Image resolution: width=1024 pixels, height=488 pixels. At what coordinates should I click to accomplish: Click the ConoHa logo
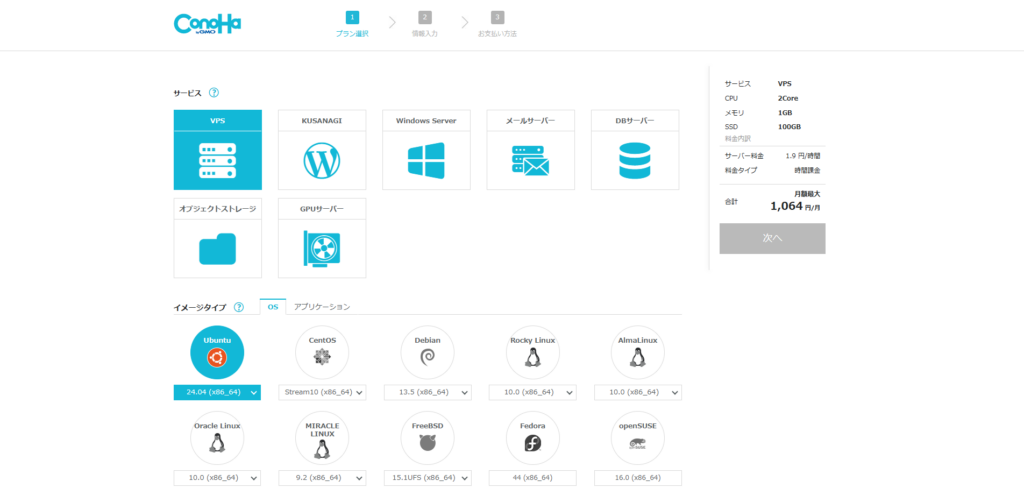click(x=207, y=24)
